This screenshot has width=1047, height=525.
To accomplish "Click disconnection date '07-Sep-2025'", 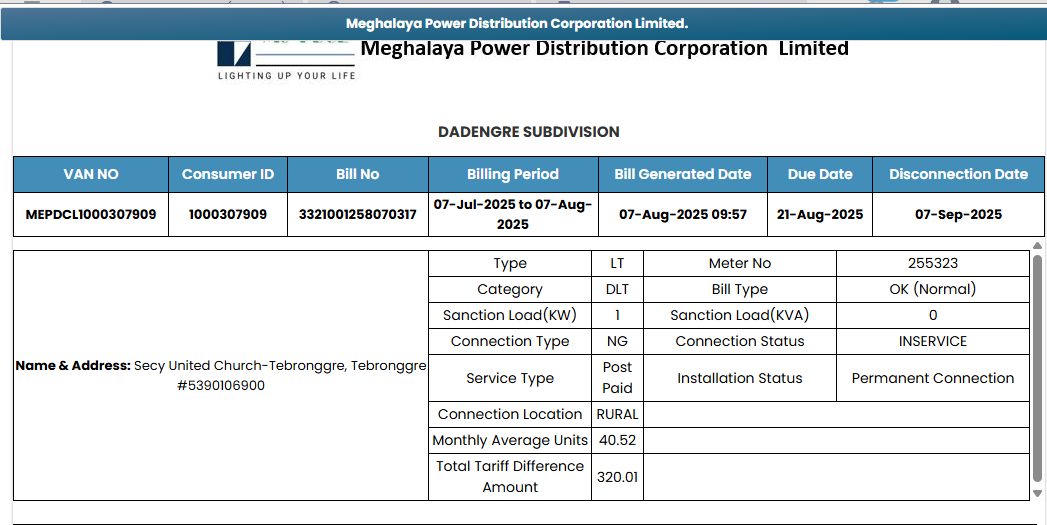I will coord(958,214).
